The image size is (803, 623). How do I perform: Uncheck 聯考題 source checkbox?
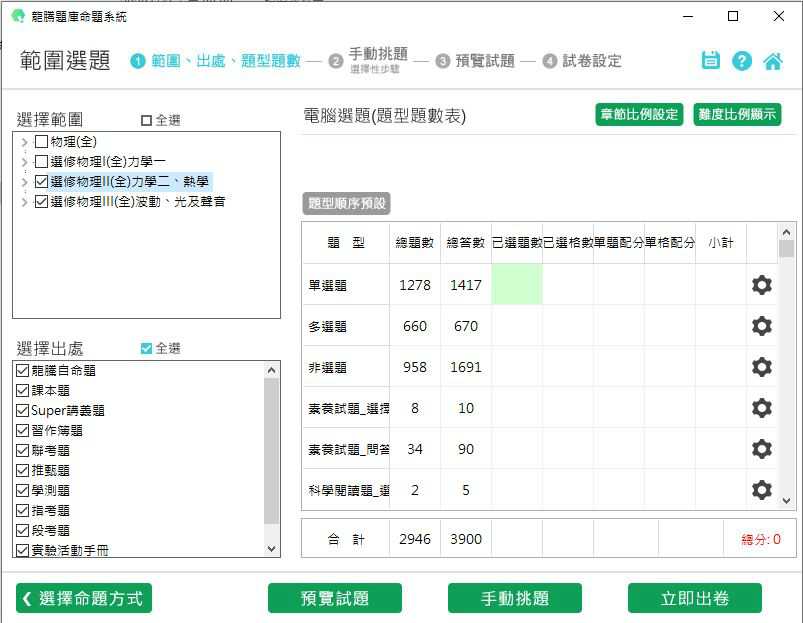coord(23,450)
